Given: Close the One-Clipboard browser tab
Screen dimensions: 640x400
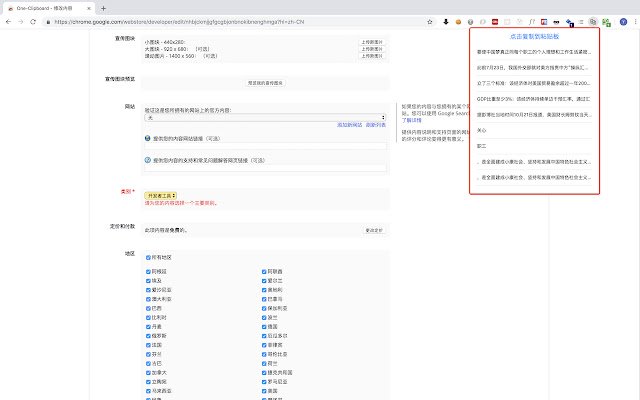Looking at the screenshot, I should 89,8.
